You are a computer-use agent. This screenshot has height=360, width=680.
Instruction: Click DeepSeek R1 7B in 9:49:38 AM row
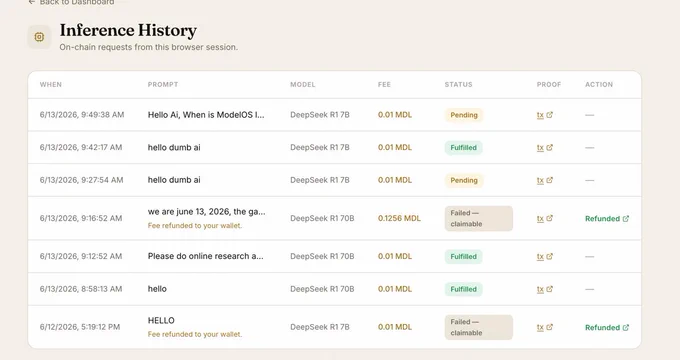(320, 115)
